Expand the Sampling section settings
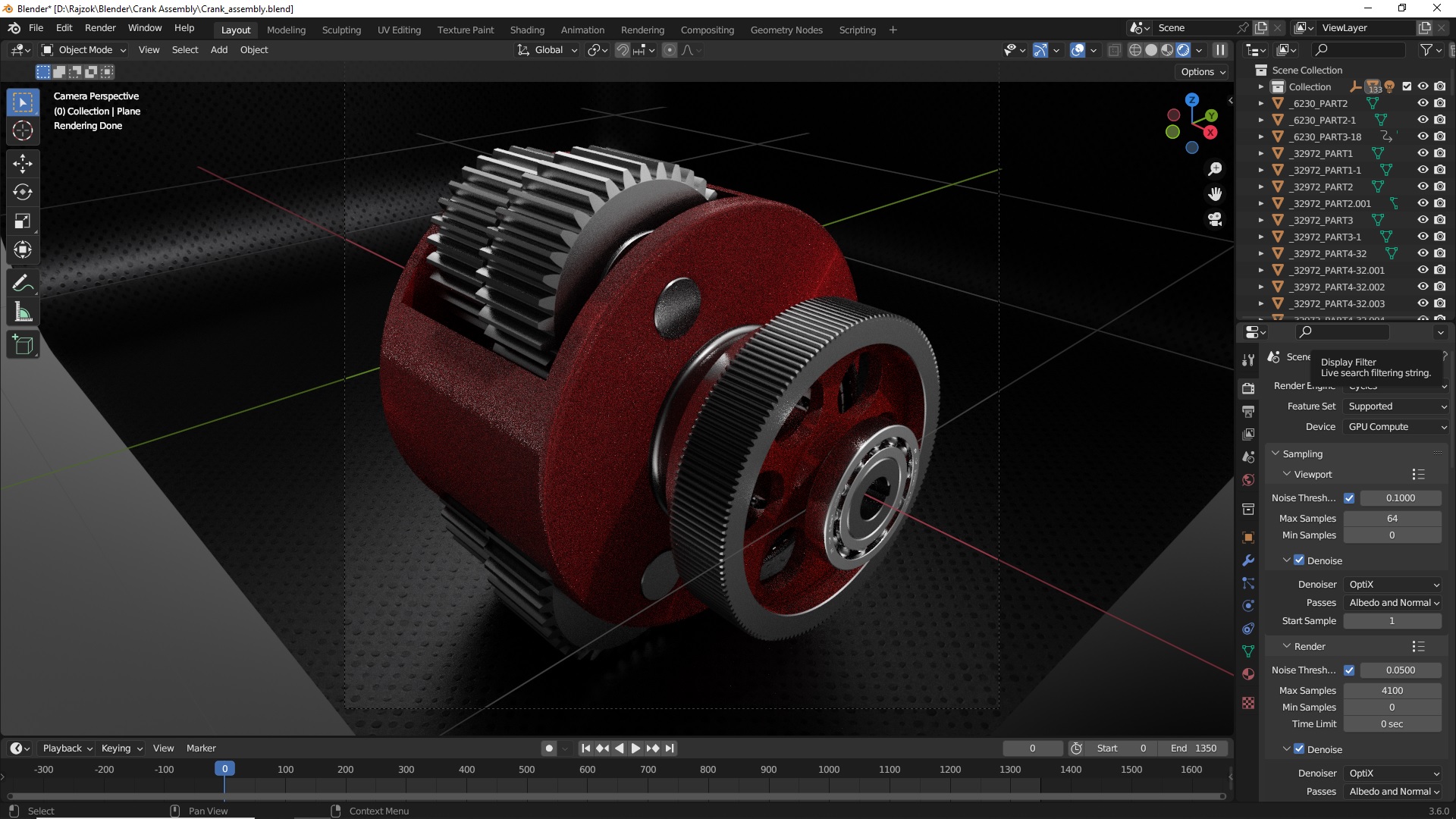Viewport: 1456px width, 819px height. pos(1303,453)
